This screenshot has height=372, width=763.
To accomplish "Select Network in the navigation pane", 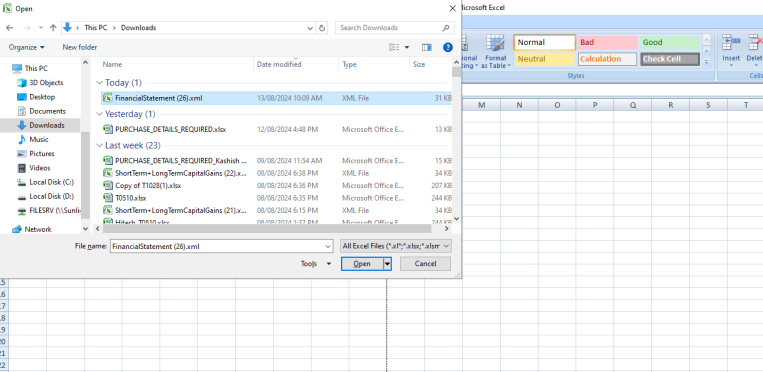I will 38,229.
